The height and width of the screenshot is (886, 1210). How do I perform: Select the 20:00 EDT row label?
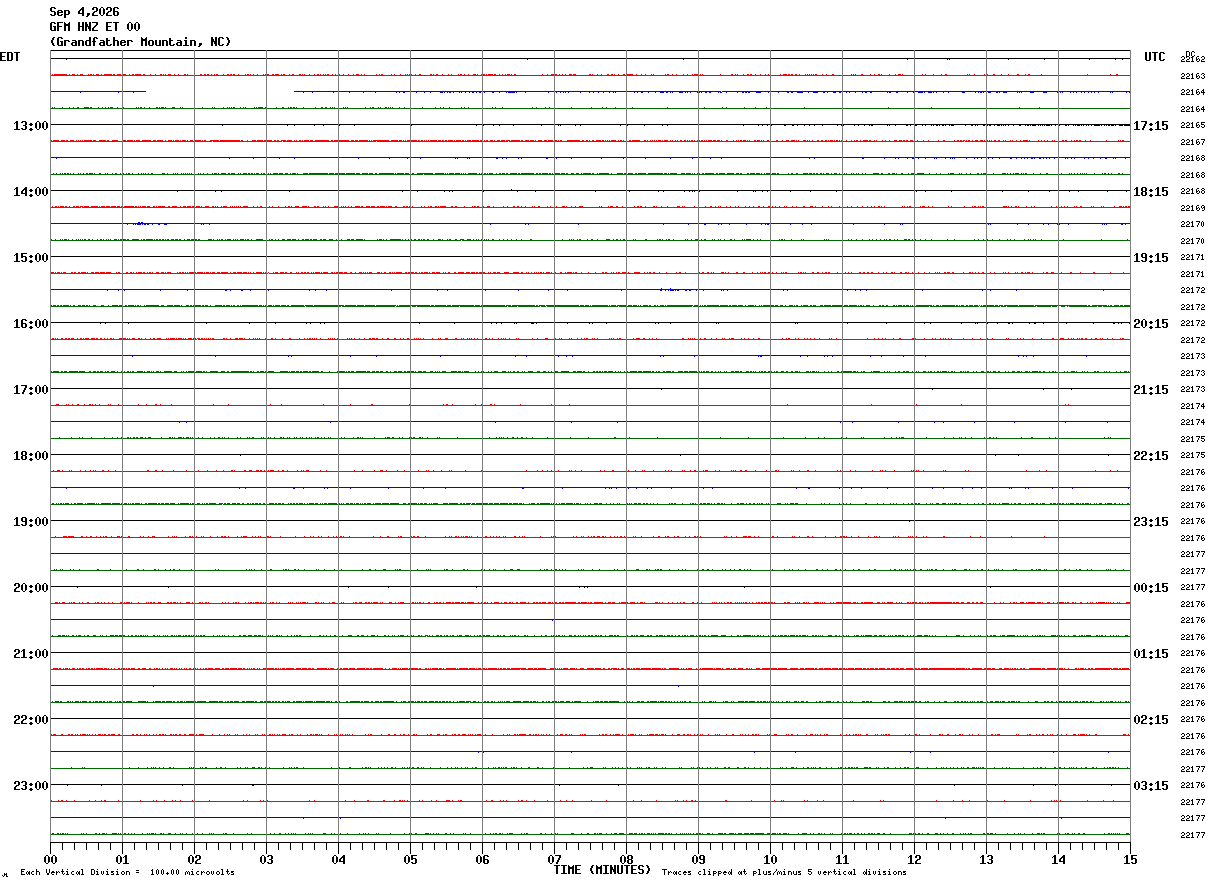point(30,587)
